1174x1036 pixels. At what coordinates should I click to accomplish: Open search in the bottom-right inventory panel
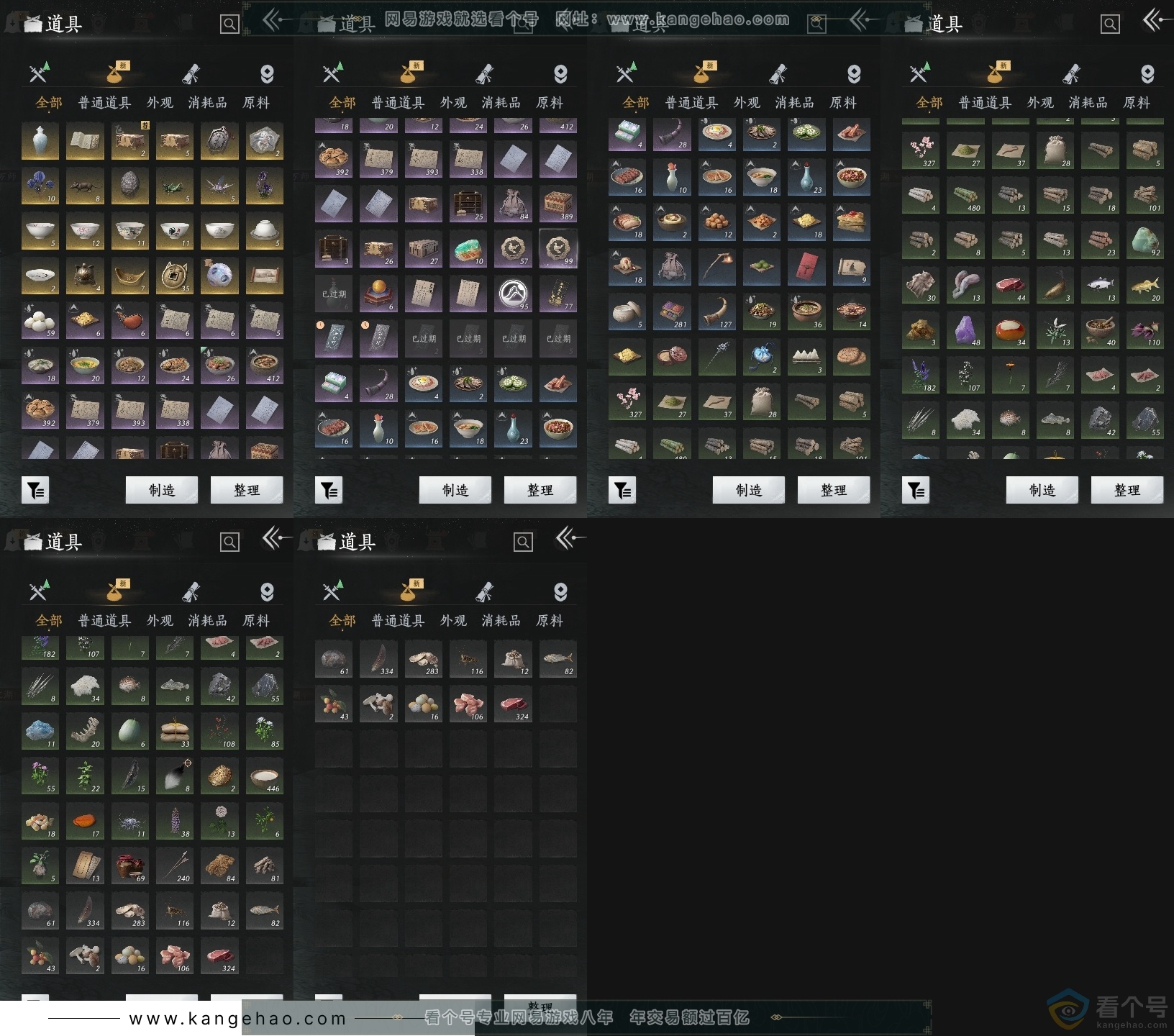coord(523,542)
